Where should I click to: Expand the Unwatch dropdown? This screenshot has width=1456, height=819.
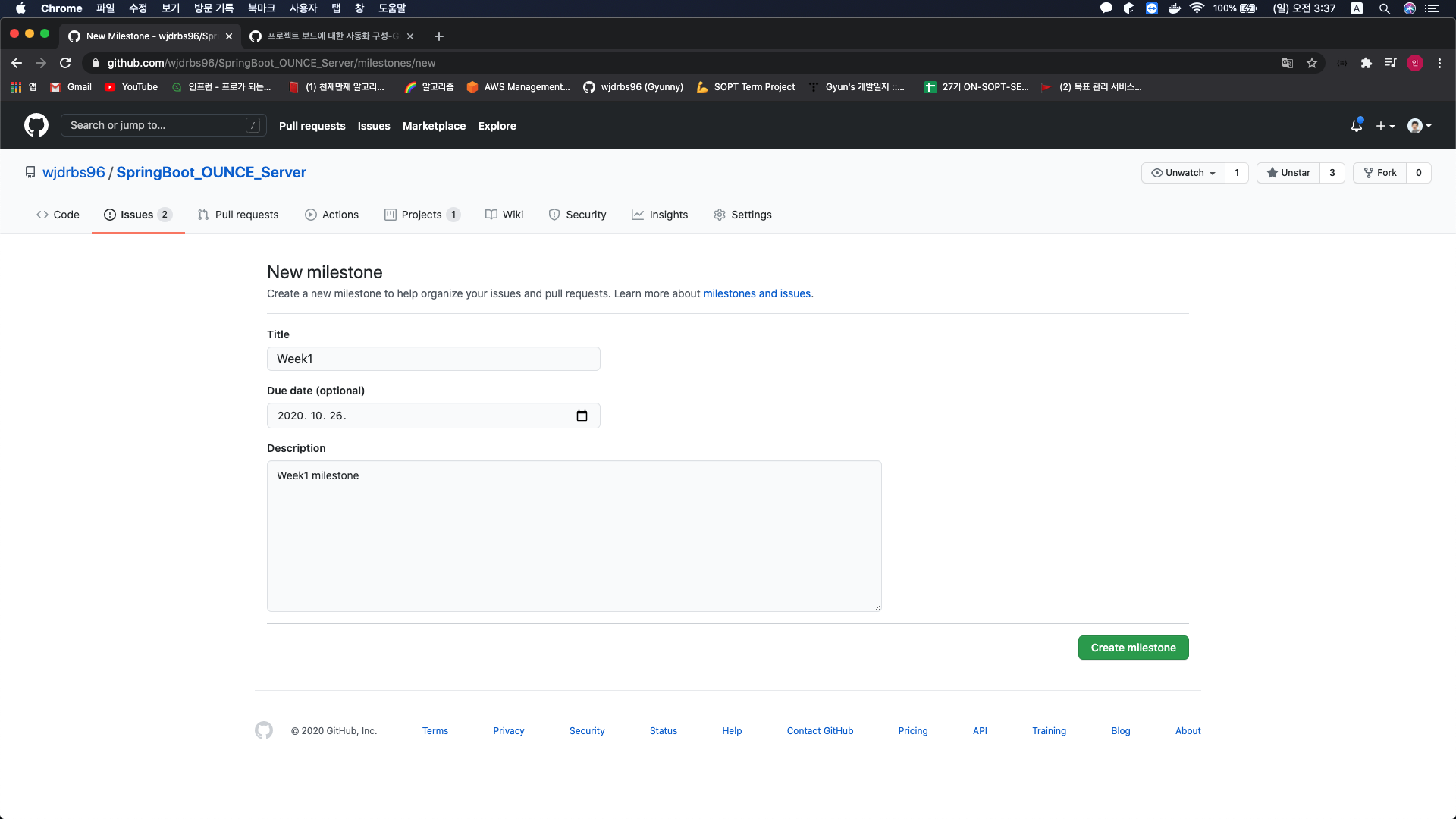[x=1183, y=173]
